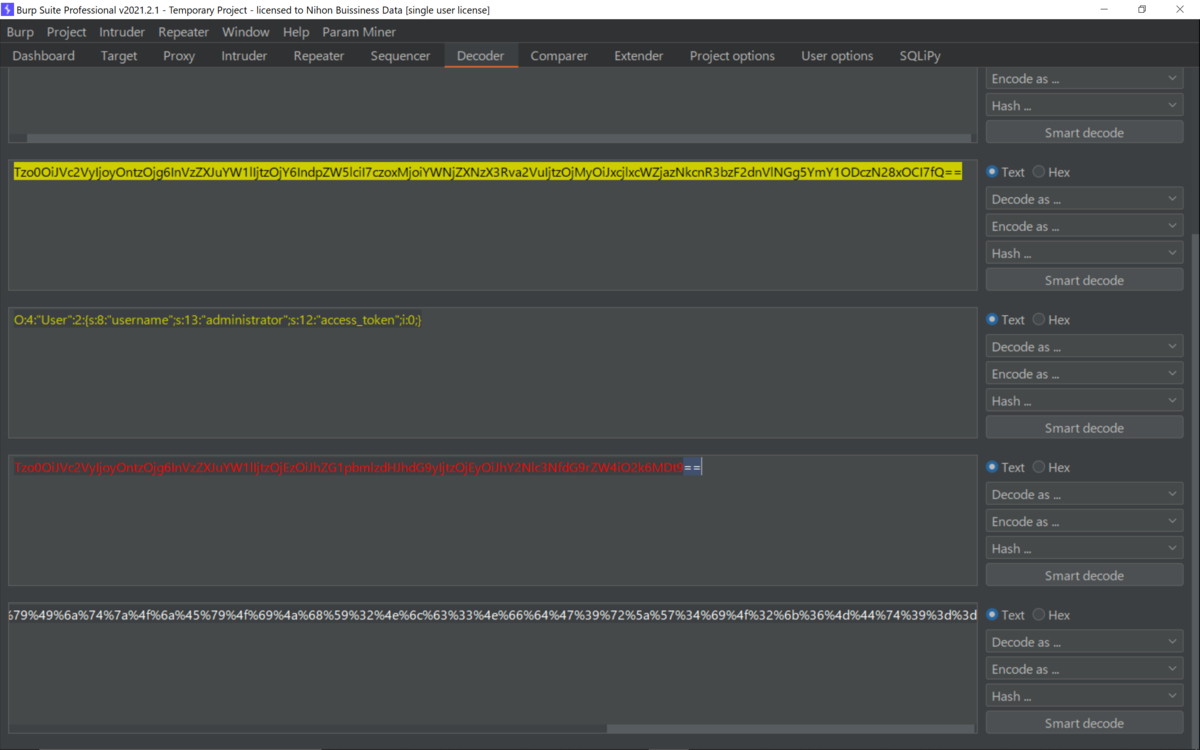1200x750 pixels.
Task: Switch to the Sequencer tab
Action: [400, 56]
